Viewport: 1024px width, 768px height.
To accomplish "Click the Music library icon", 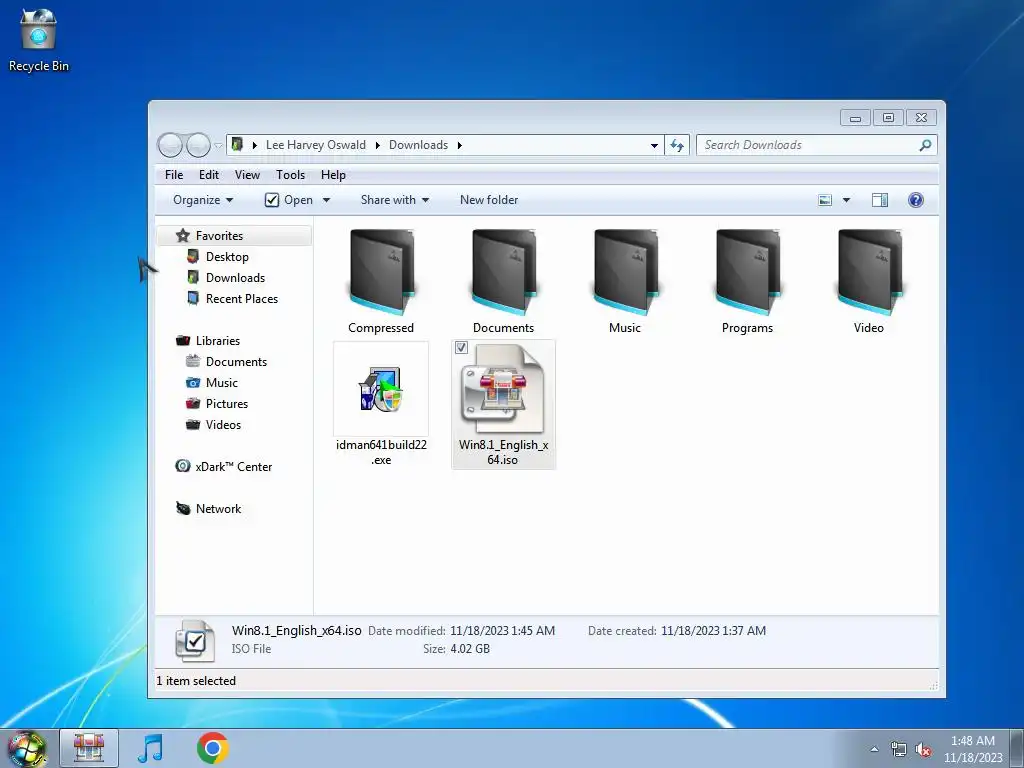I will point(193,383).
